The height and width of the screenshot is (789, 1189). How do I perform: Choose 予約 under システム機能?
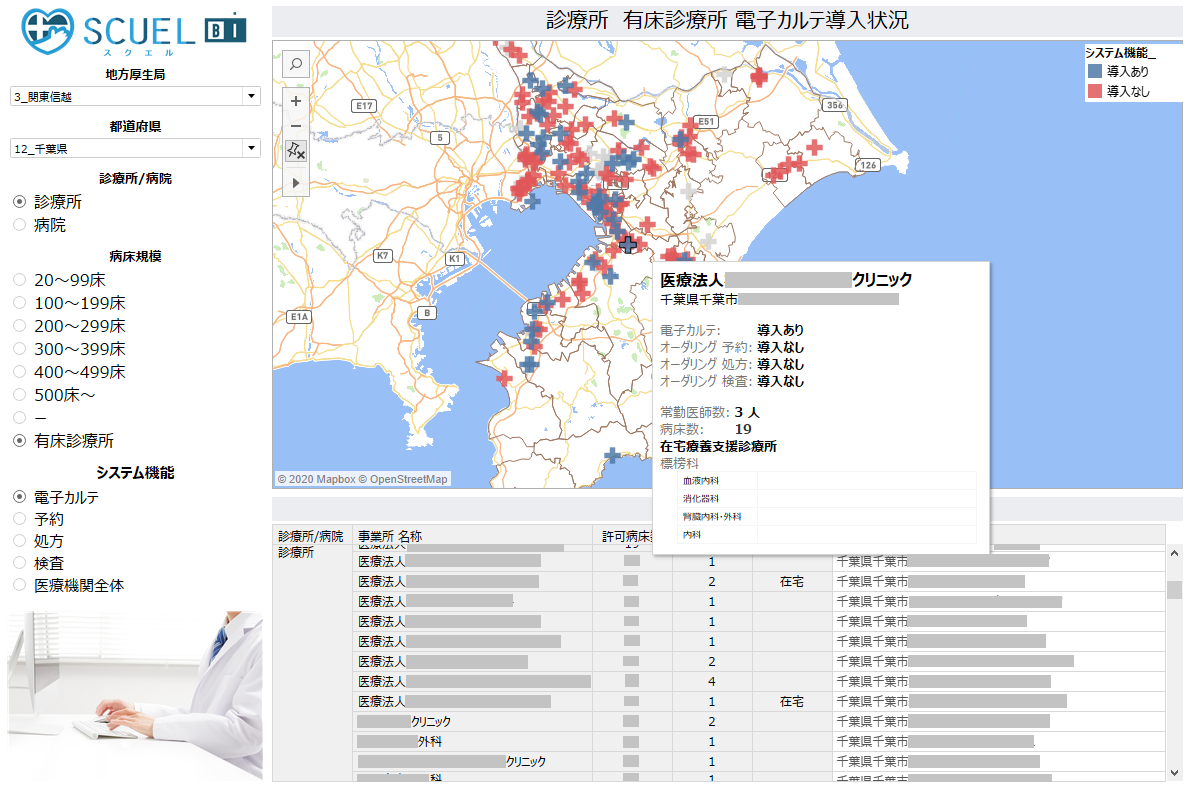click(x=20, y=519)
